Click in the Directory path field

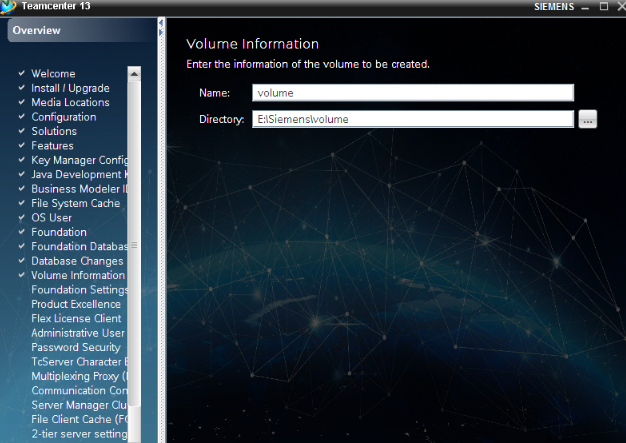[x=413, y=119]
